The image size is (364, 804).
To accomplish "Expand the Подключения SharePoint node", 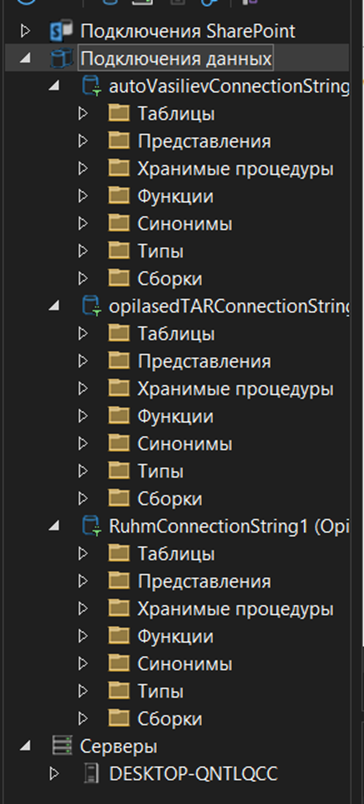I will (25, 32).
